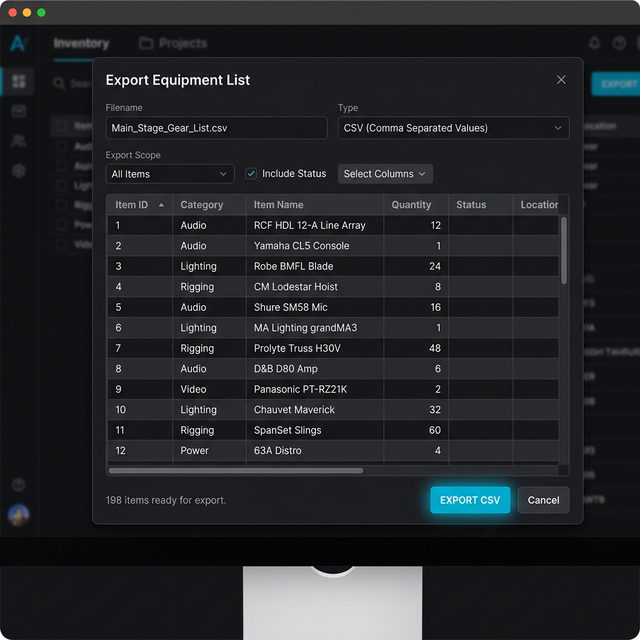The image size is (640, 640).
Task: Click the Filename input field
Action: coord(216,128)
